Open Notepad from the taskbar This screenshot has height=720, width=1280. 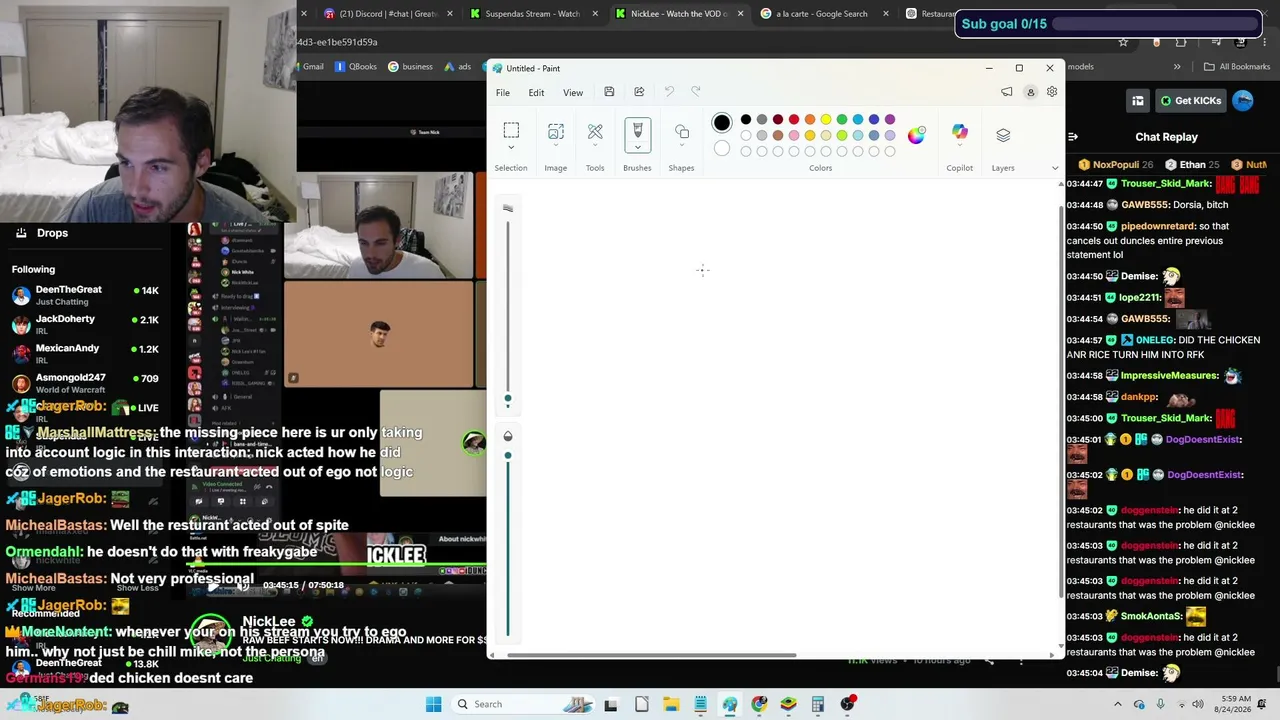700,704
